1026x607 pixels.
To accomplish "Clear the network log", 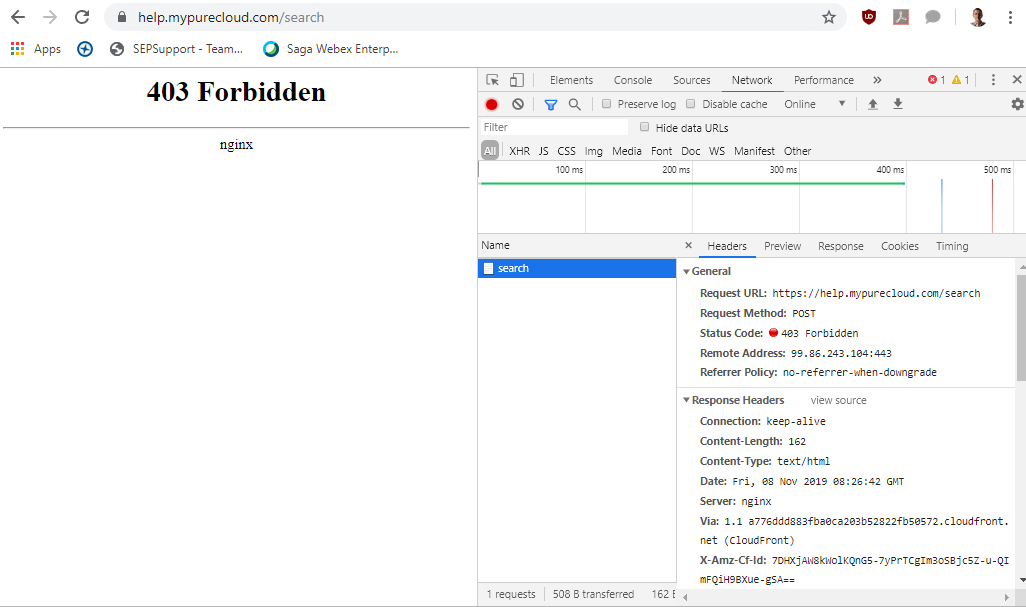I will [x=518, y=104].
